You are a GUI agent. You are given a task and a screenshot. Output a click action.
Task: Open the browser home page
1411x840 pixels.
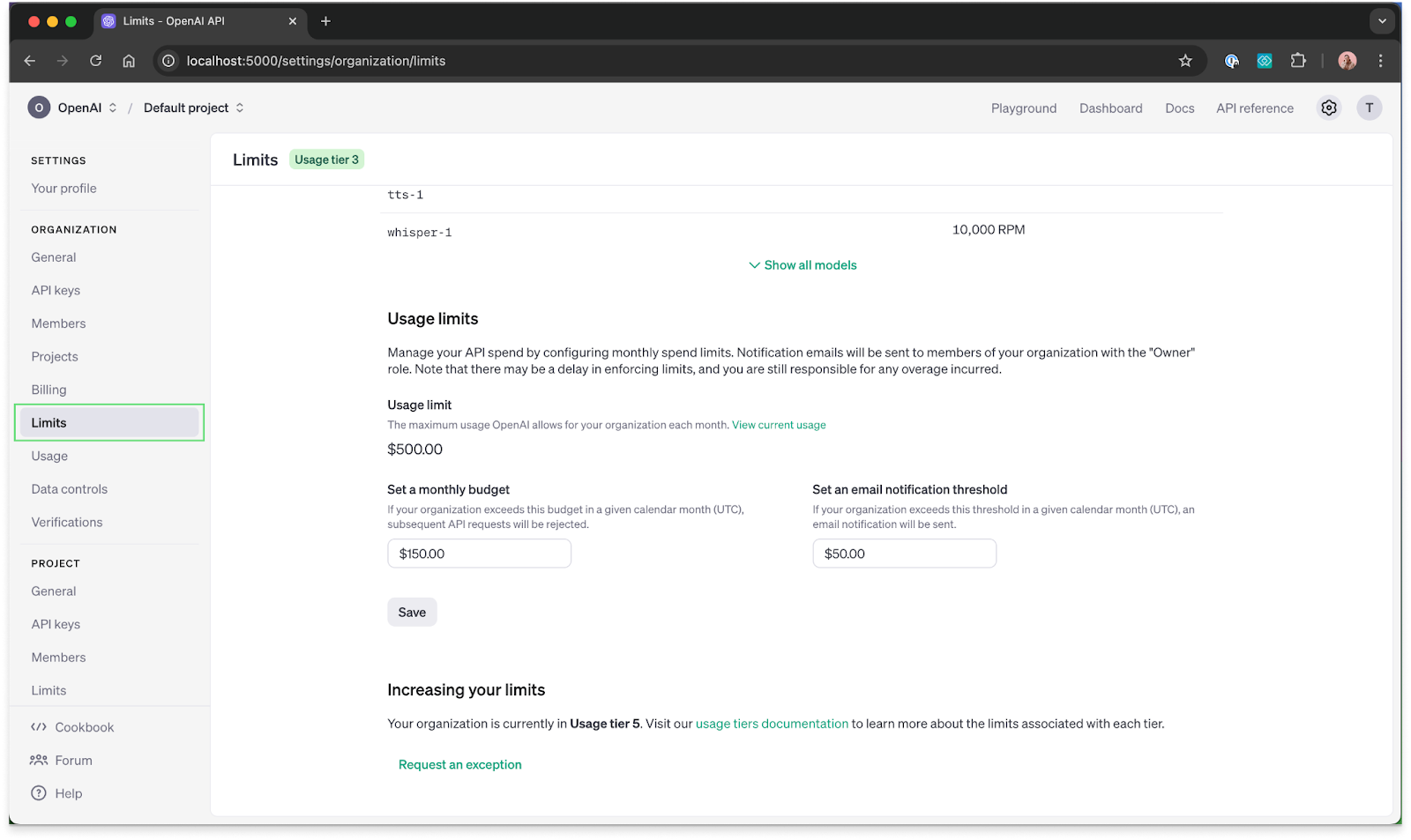[x=129, y=61]
